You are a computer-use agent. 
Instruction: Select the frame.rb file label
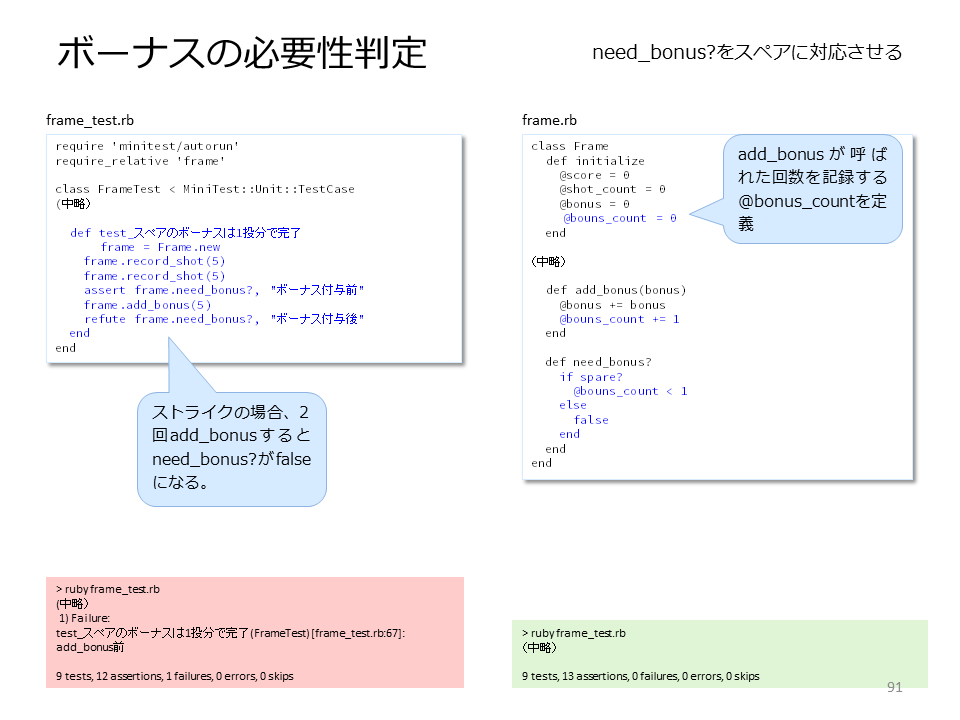[549, 120]
